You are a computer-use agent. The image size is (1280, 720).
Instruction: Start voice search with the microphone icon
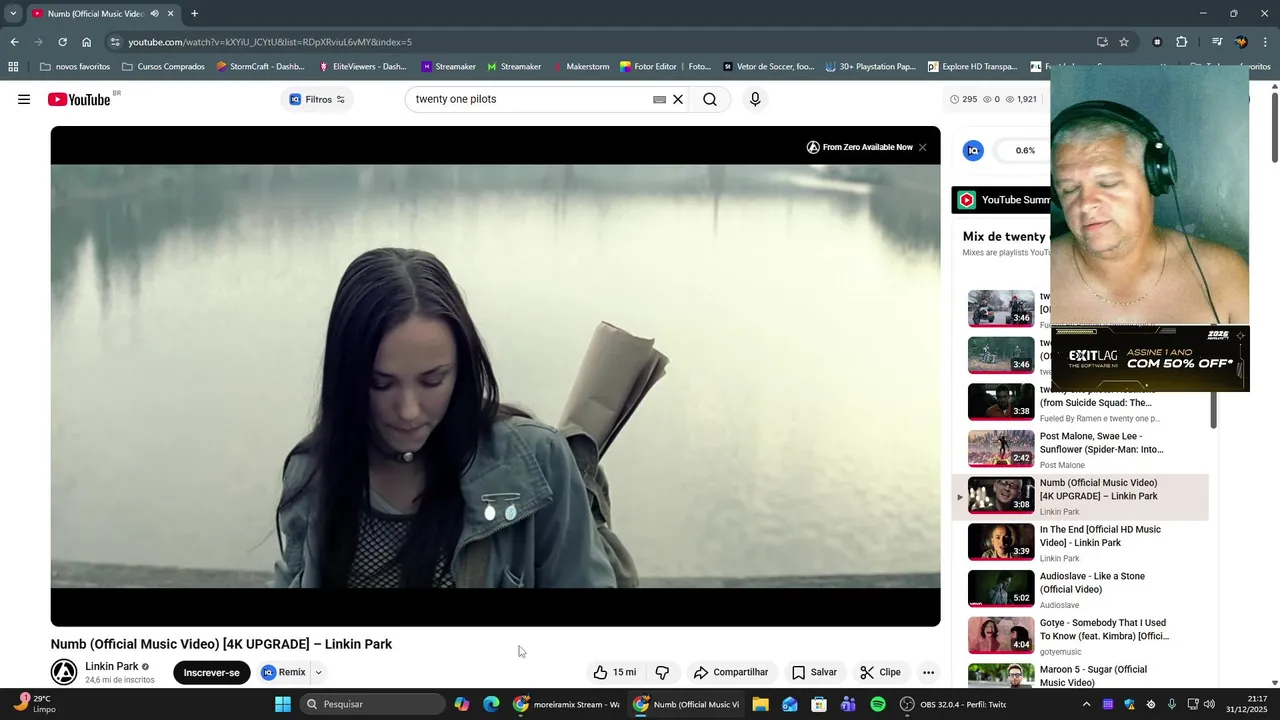click(755, 99)
